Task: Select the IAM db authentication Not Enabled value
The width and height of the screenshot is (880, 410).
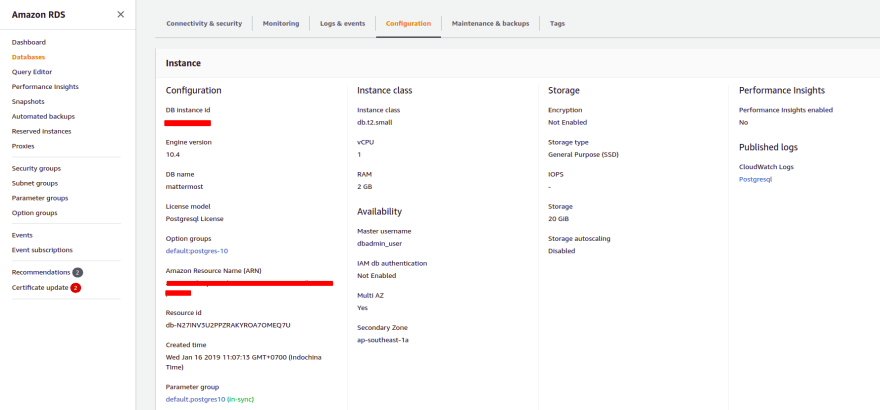Action: (x=377, y=275)
